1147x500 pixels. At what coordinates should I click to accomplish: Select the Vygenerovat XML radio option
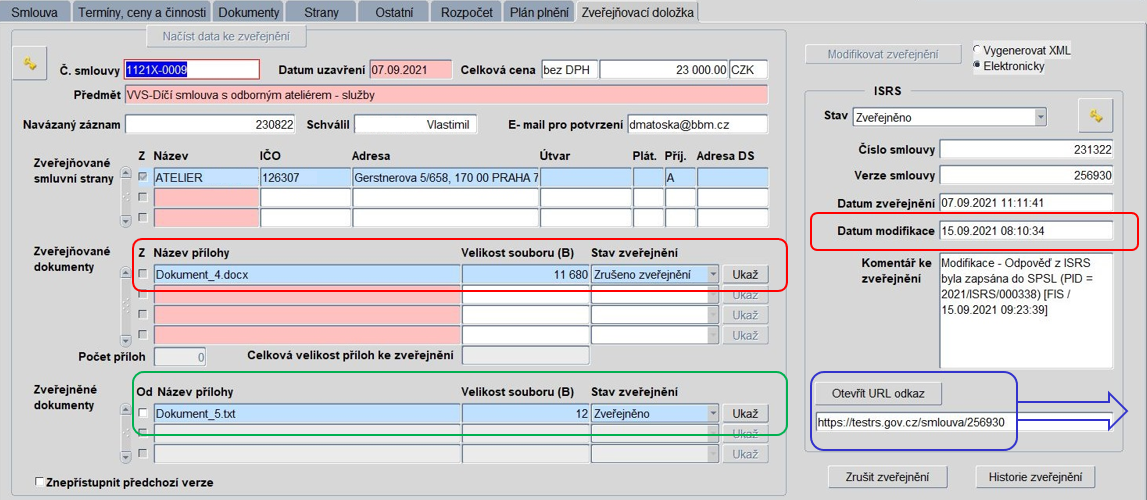coord(977,50)
